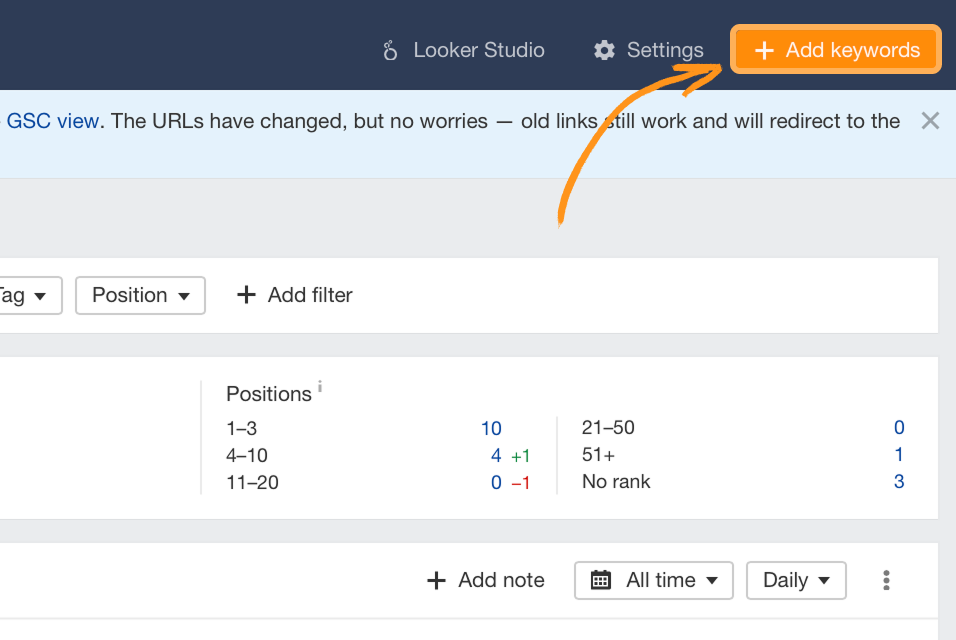This screenshot has width=956, height=640.
Task: Click the count for positions 1–3
Action: (491, 428)
